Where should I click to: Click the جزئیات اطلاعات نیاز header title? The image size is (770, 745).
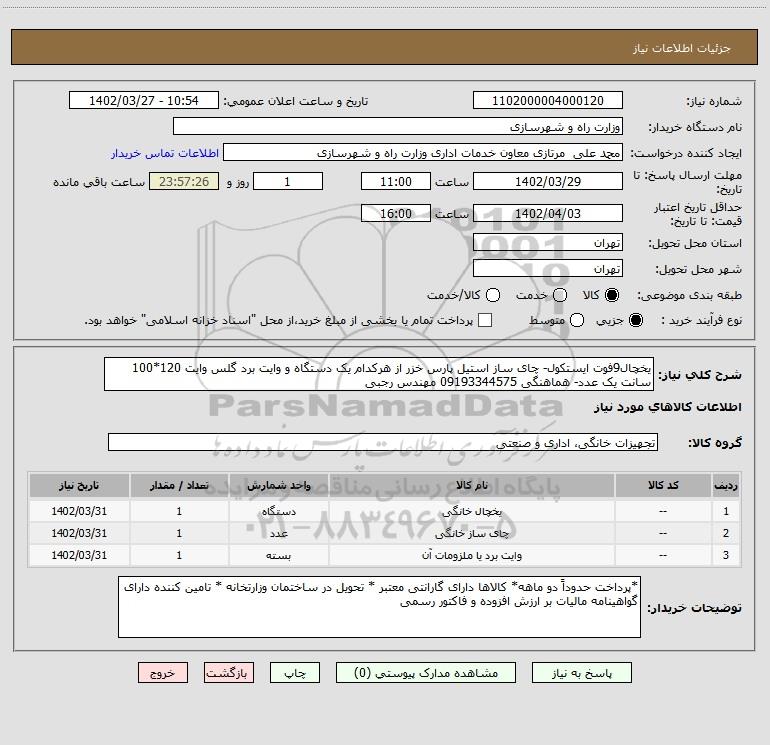[682, 48]
